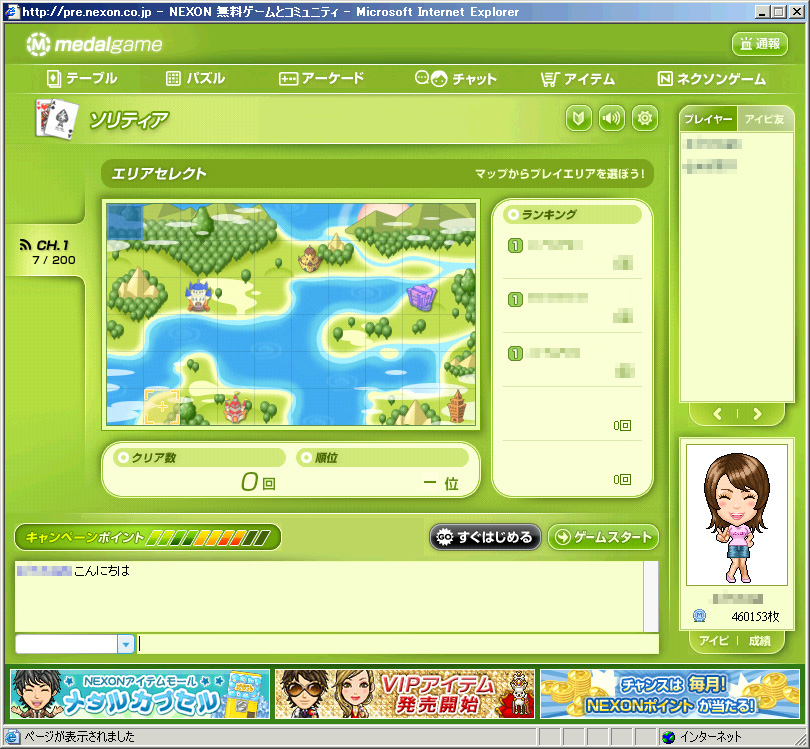This screenshot has width=810, height=749.
Task: Click the キャンペーンポイント gauge
Action: click(x=148, y=537)
